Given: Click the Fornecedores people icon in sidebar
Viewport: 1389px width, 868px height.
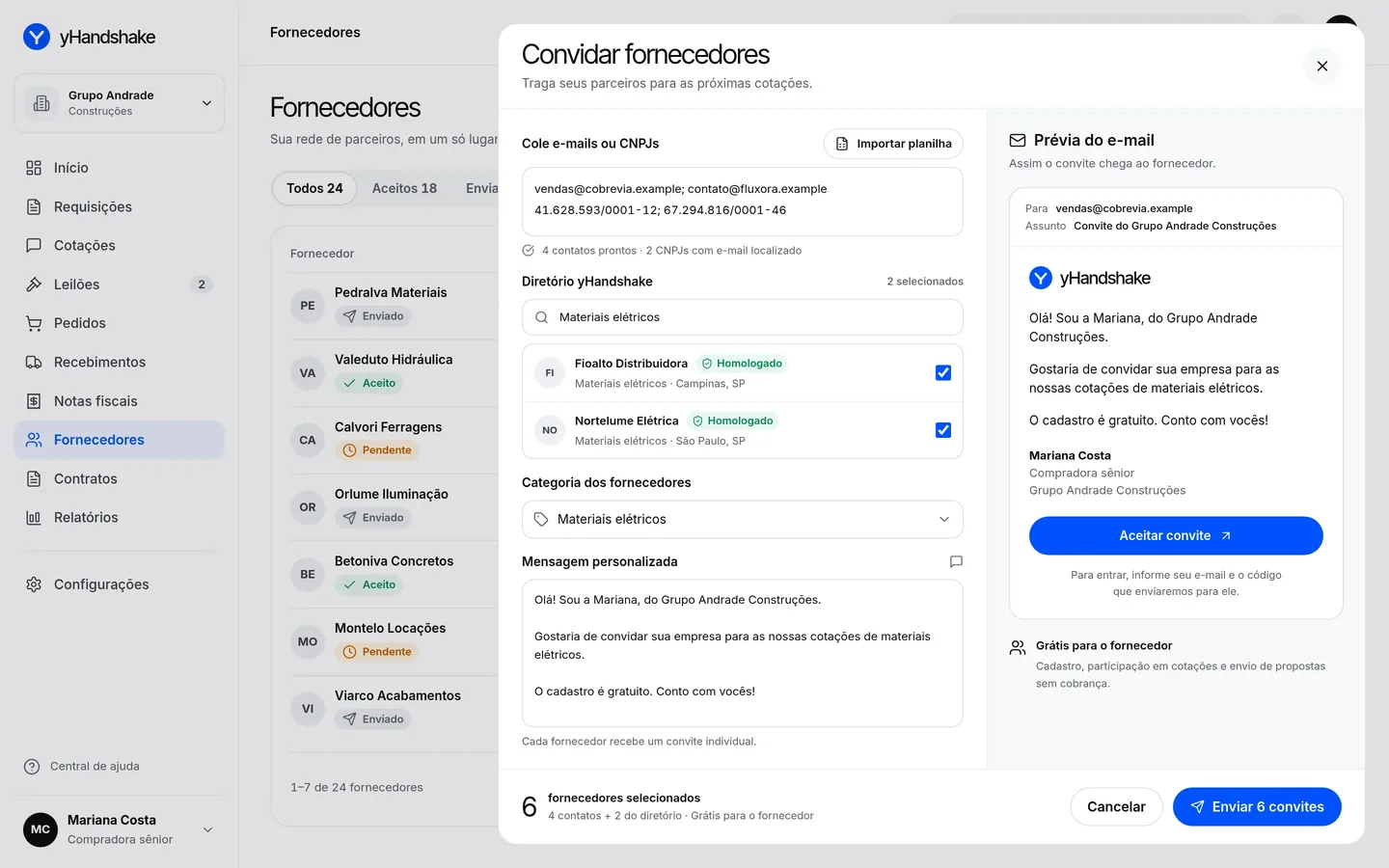Looking at the screenshot, I should point(34,440).
